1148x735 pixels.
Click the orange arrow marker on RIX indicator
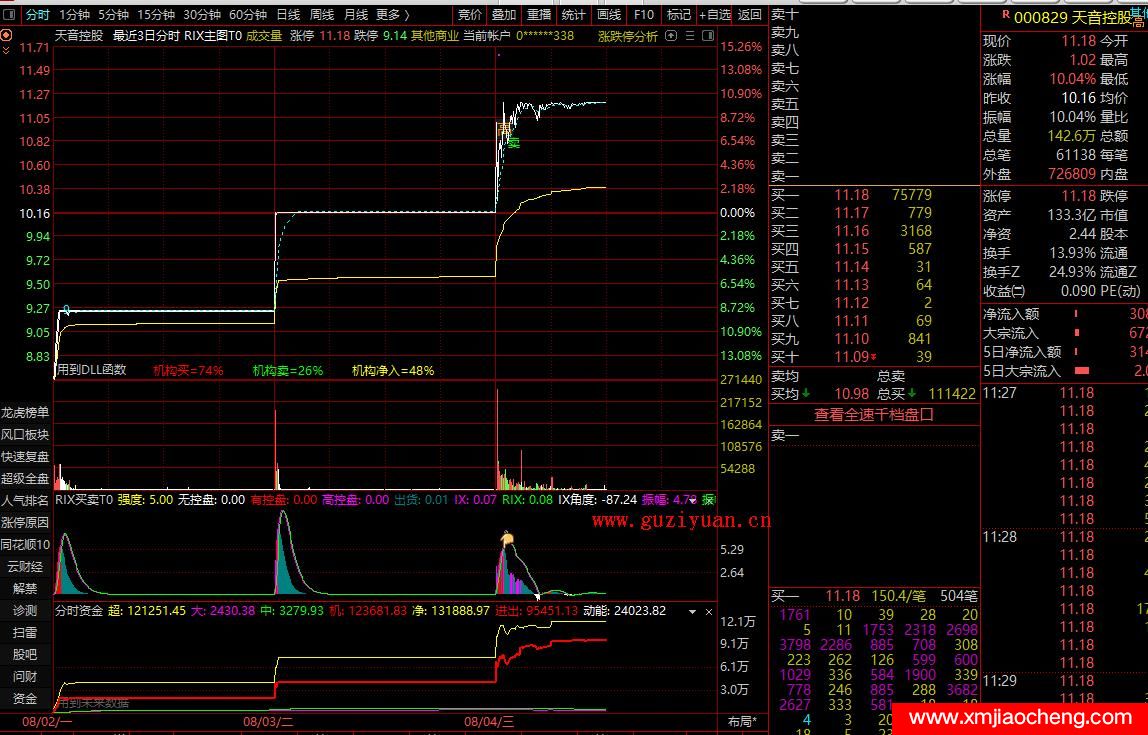click(x=507, y=540)
